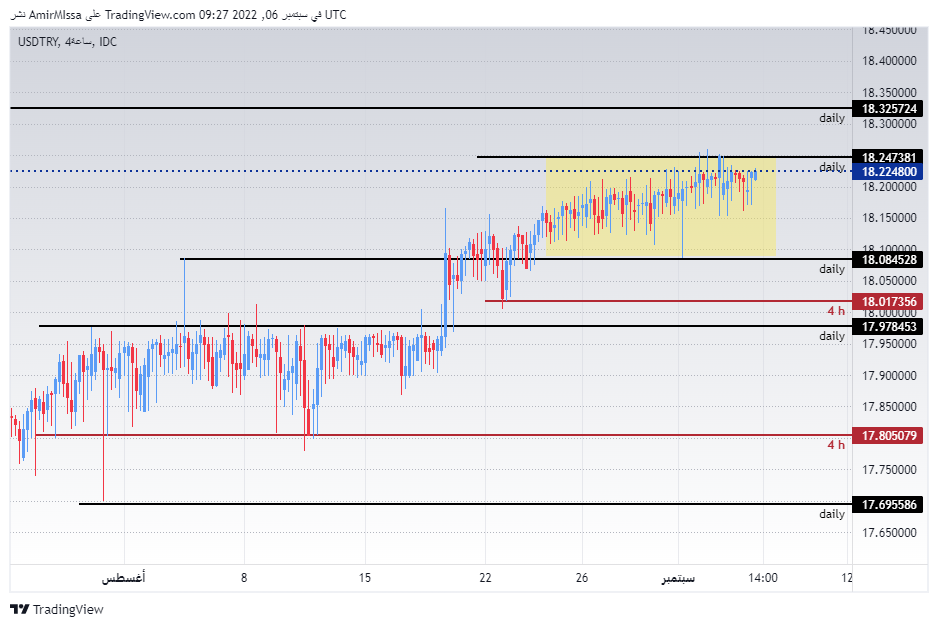Click the 26 date label on the time axis
The height and width of the screenshot is (627, 938).
click(582, 578)
